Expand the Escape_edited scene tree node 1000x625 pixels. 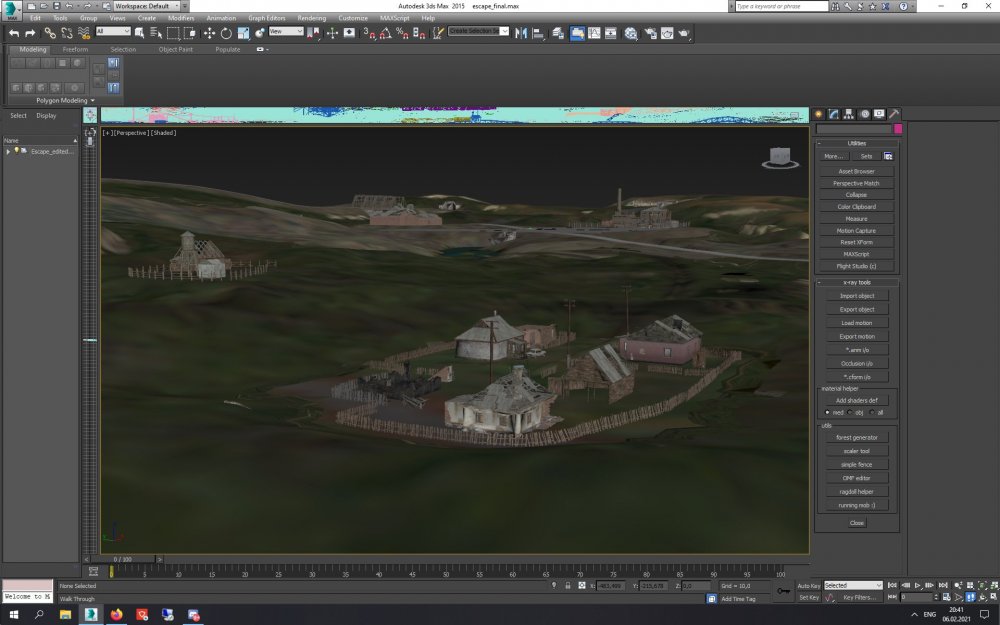tap(8, 151)
